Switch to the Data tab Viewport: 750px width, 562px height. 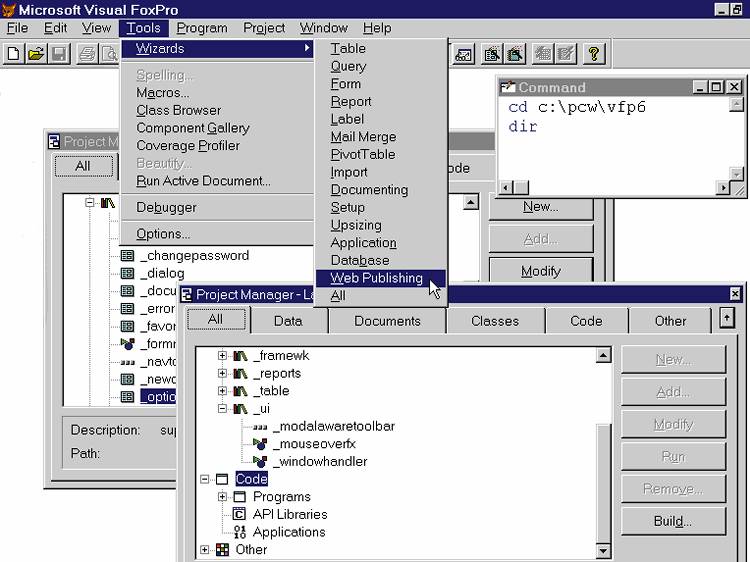click(x=288, y=321)
